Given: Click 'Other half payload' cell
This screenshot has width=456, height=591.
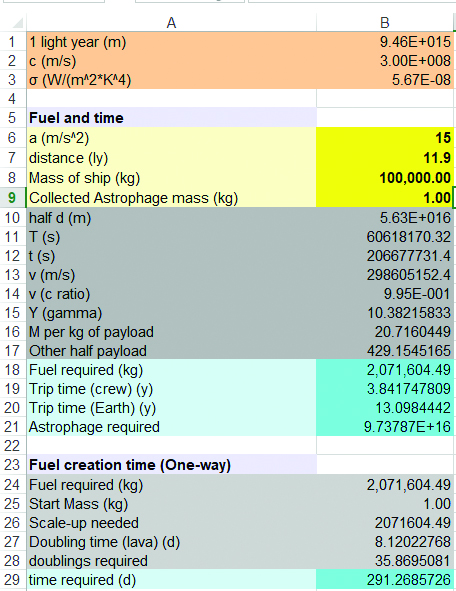Looking at the screenshot, I should (171, 351).
